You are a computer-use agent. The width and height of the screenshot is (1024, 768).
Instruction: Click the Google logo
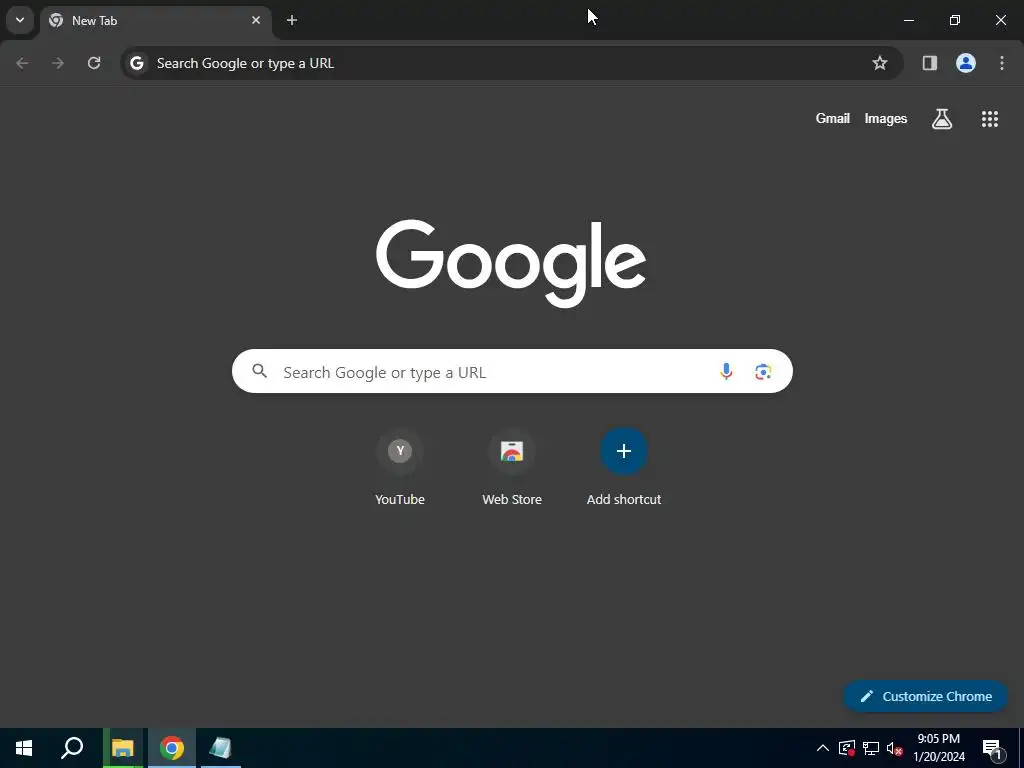pyautogui.click(x=511, y=263)
